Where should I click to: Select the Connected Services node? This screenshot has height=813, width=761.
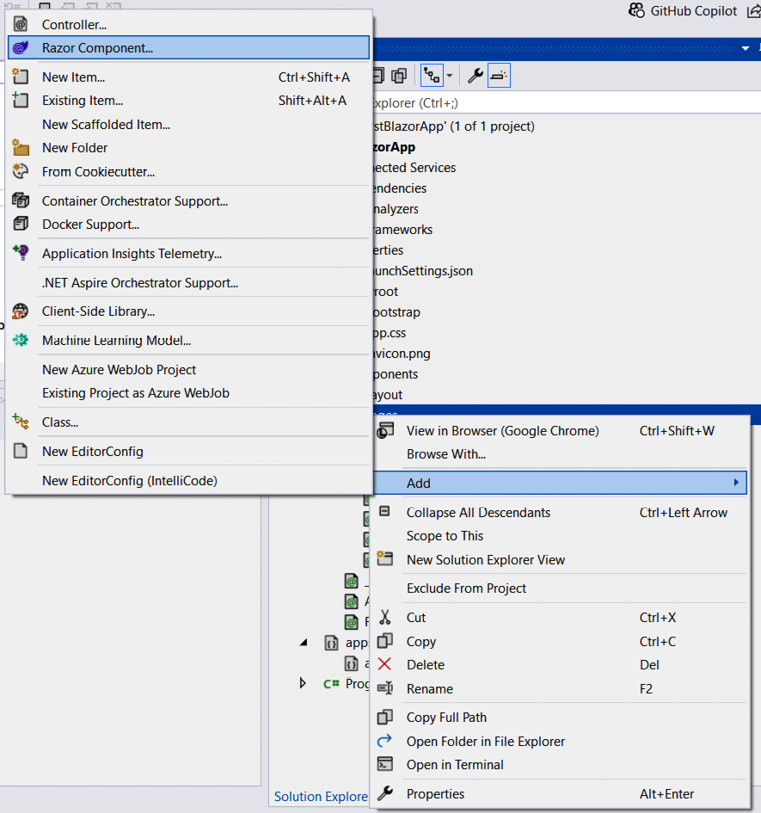(x=414, y=167)
